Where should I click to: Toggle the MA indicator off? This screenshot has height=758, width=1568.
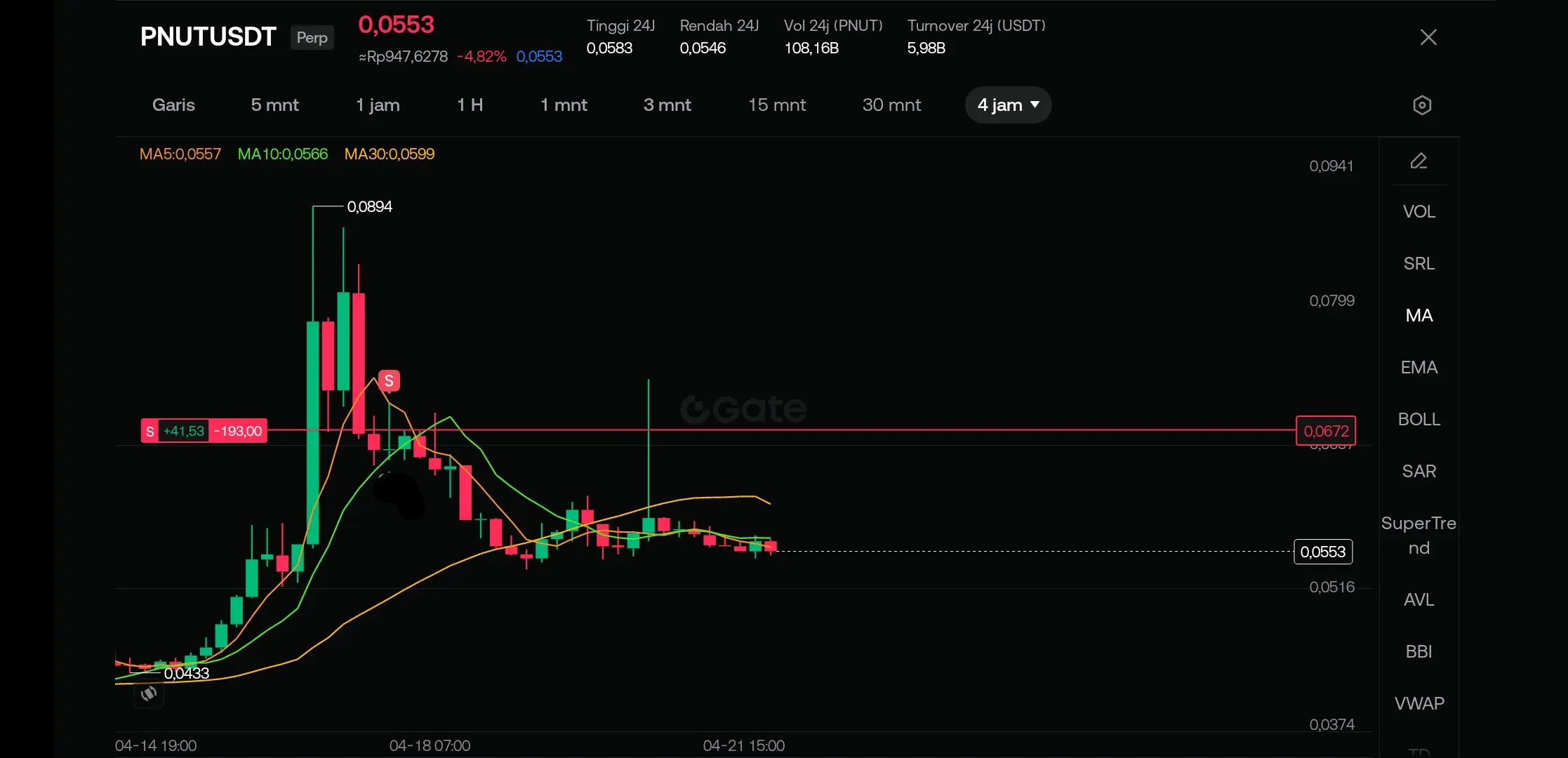[1418, 315]
